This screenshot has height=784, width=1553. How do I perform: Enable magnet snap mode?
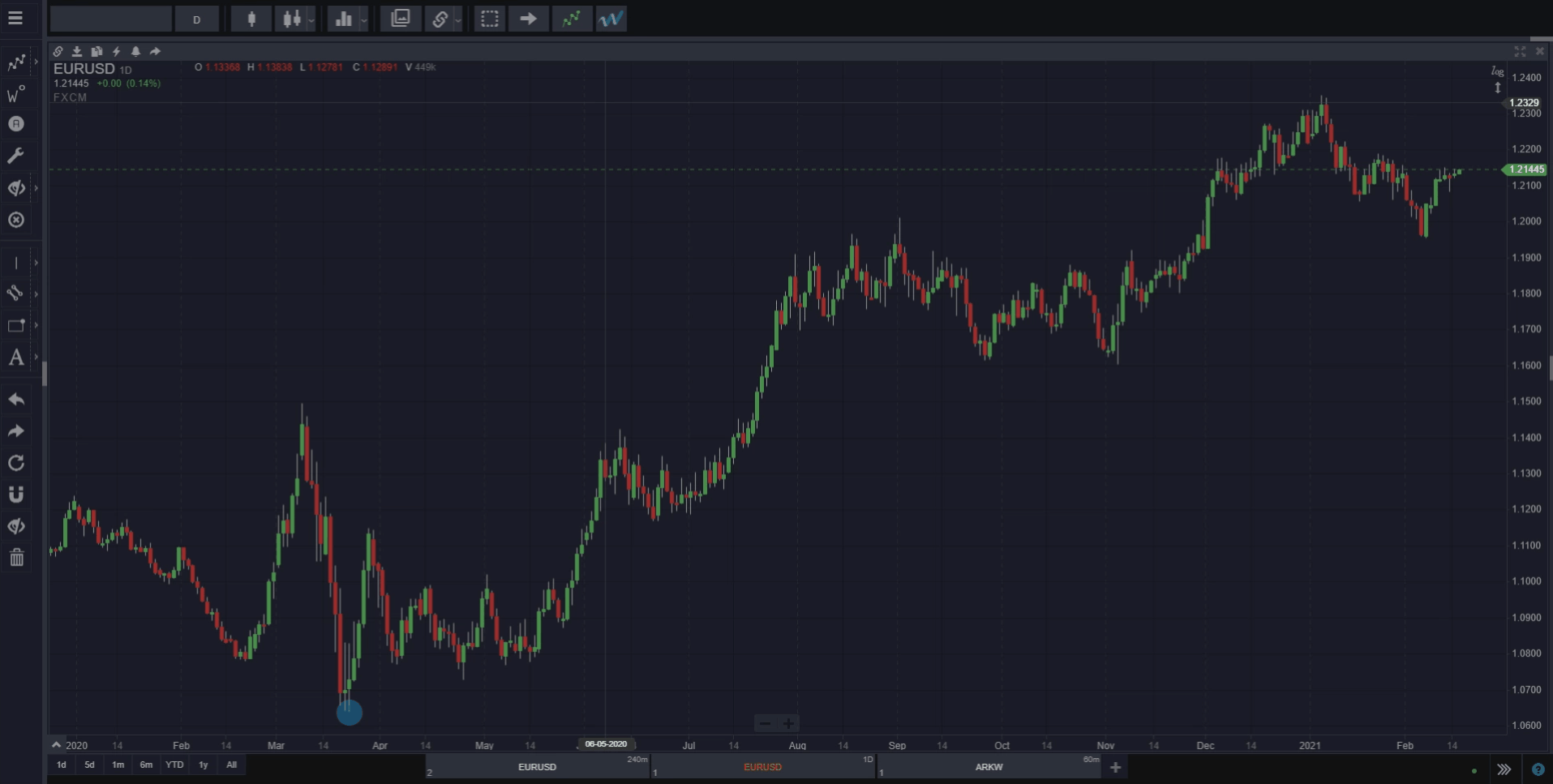[x=16, y=494]
